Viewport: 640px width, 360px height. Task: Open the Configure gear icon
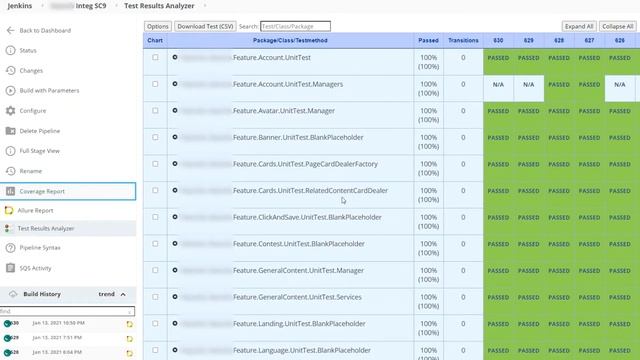click(11, 111)
